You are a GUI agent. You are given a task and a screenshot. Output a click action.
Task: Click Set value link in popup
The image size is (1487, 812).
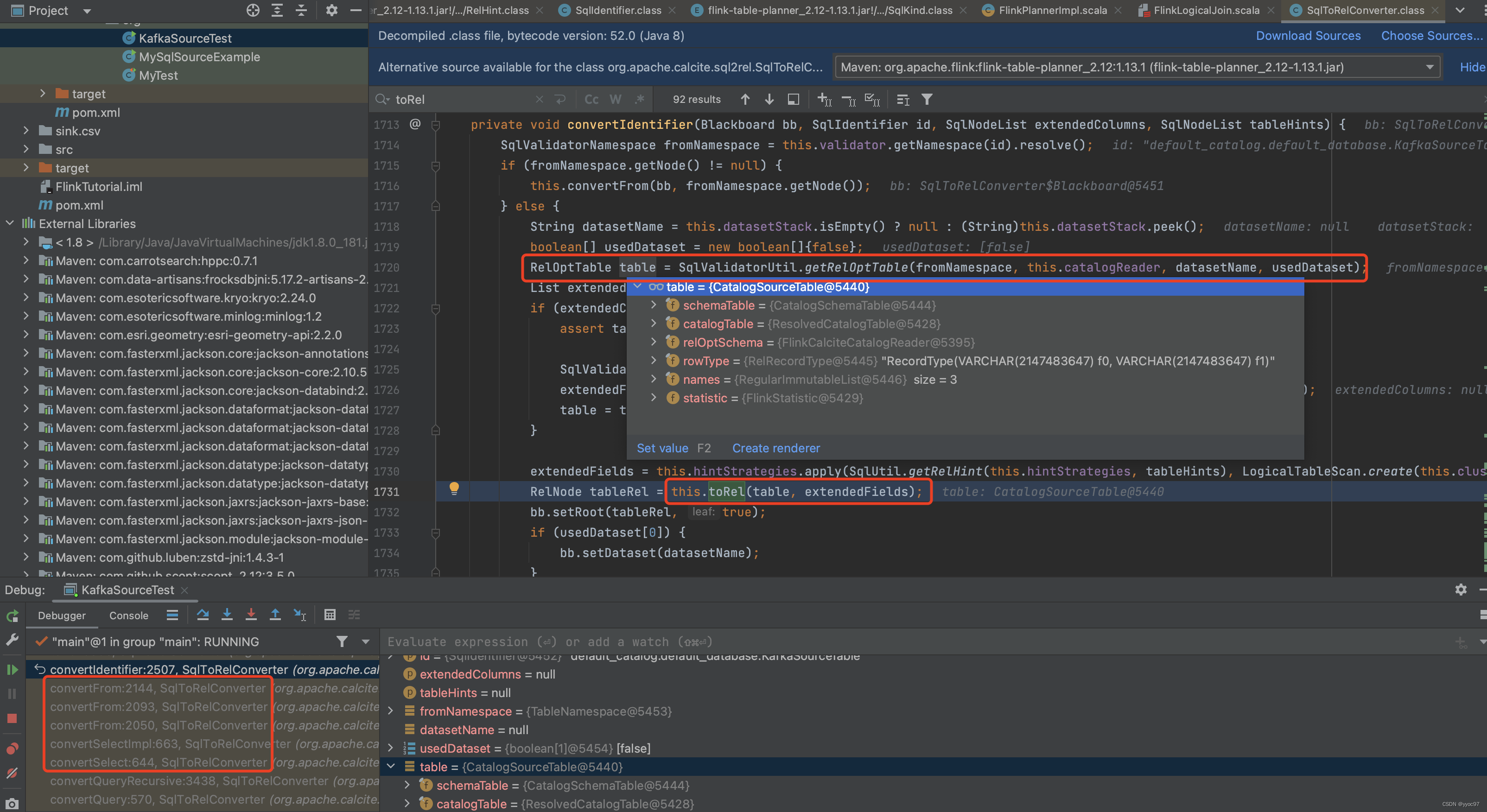click(x=662, y=448)
